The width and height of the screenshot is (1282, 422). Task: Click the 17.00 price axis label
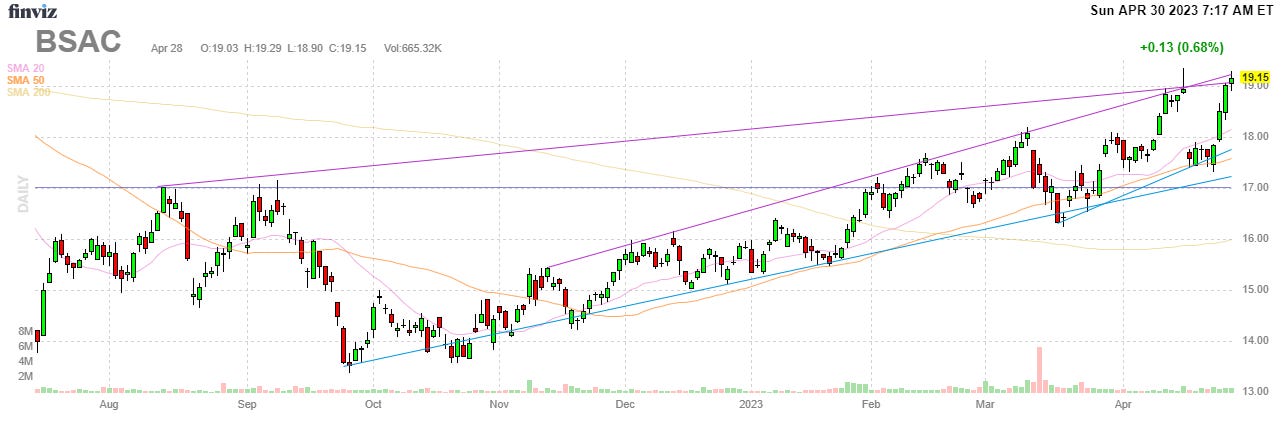tap(1255, 188)
